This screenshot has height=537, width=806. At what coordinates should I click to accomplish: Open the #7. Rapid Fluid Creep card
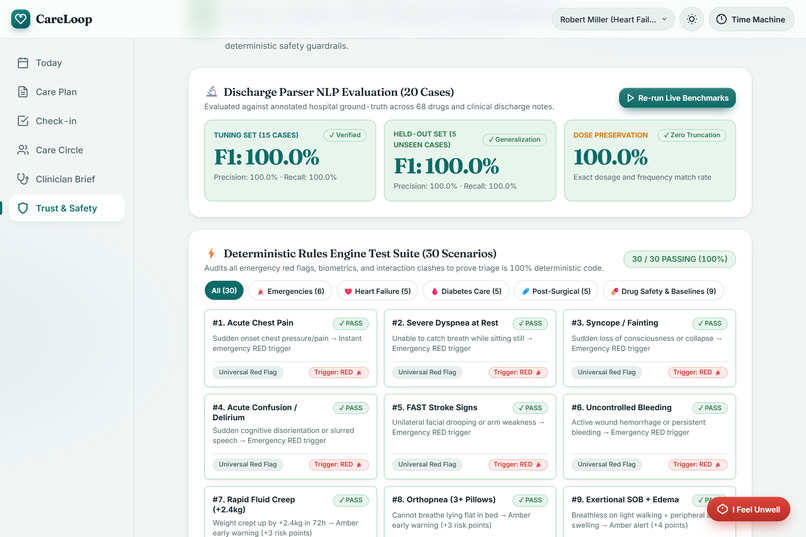tap(290, 512)
